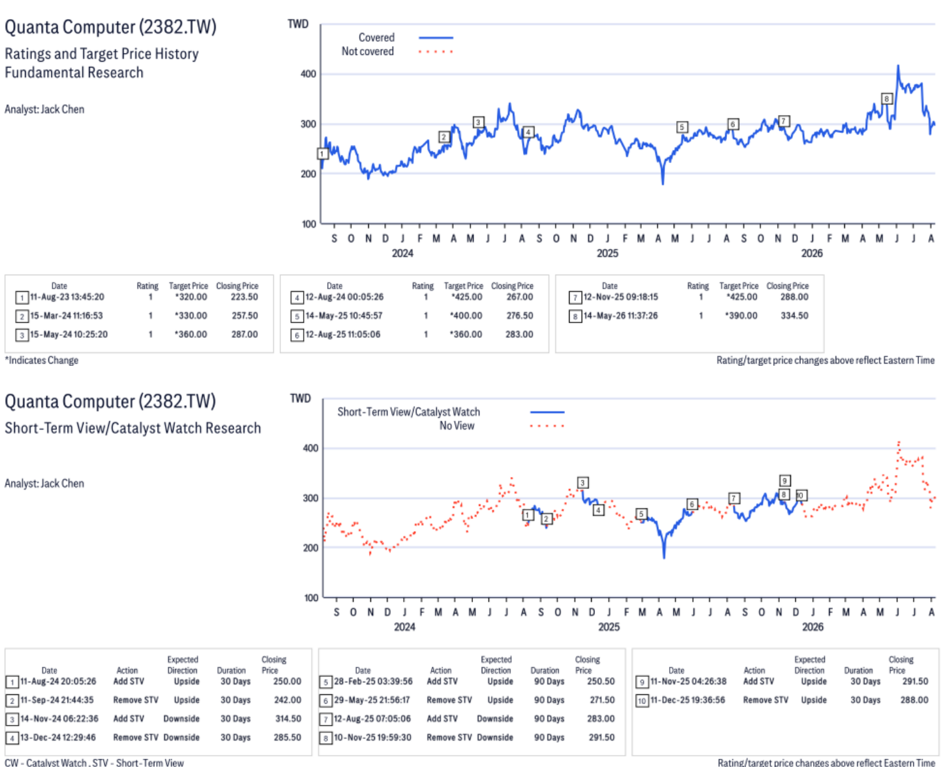Click the '*Indicates Change' footnote
941x767 pixels.
coord(41,360)
